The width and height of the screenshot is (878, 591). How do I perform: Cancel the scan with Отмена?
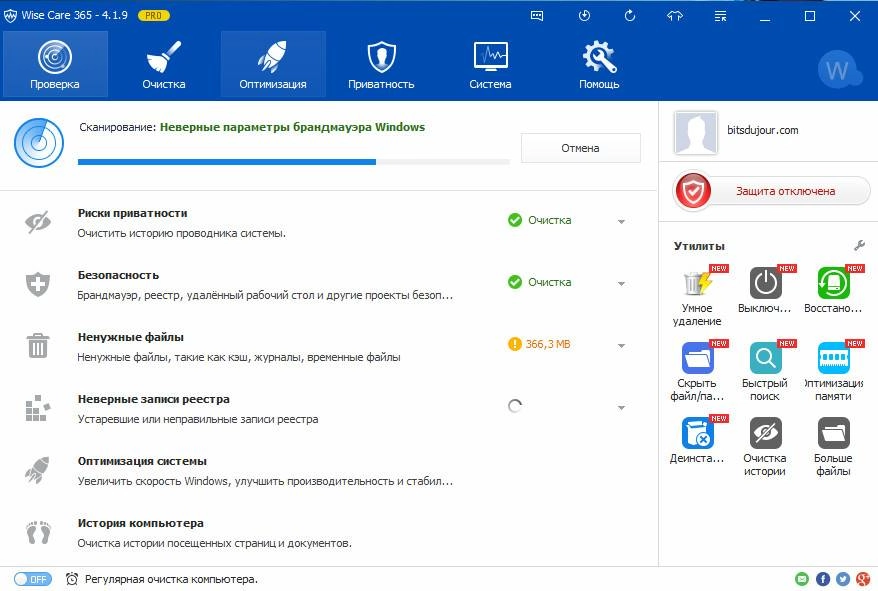point(581,148)
